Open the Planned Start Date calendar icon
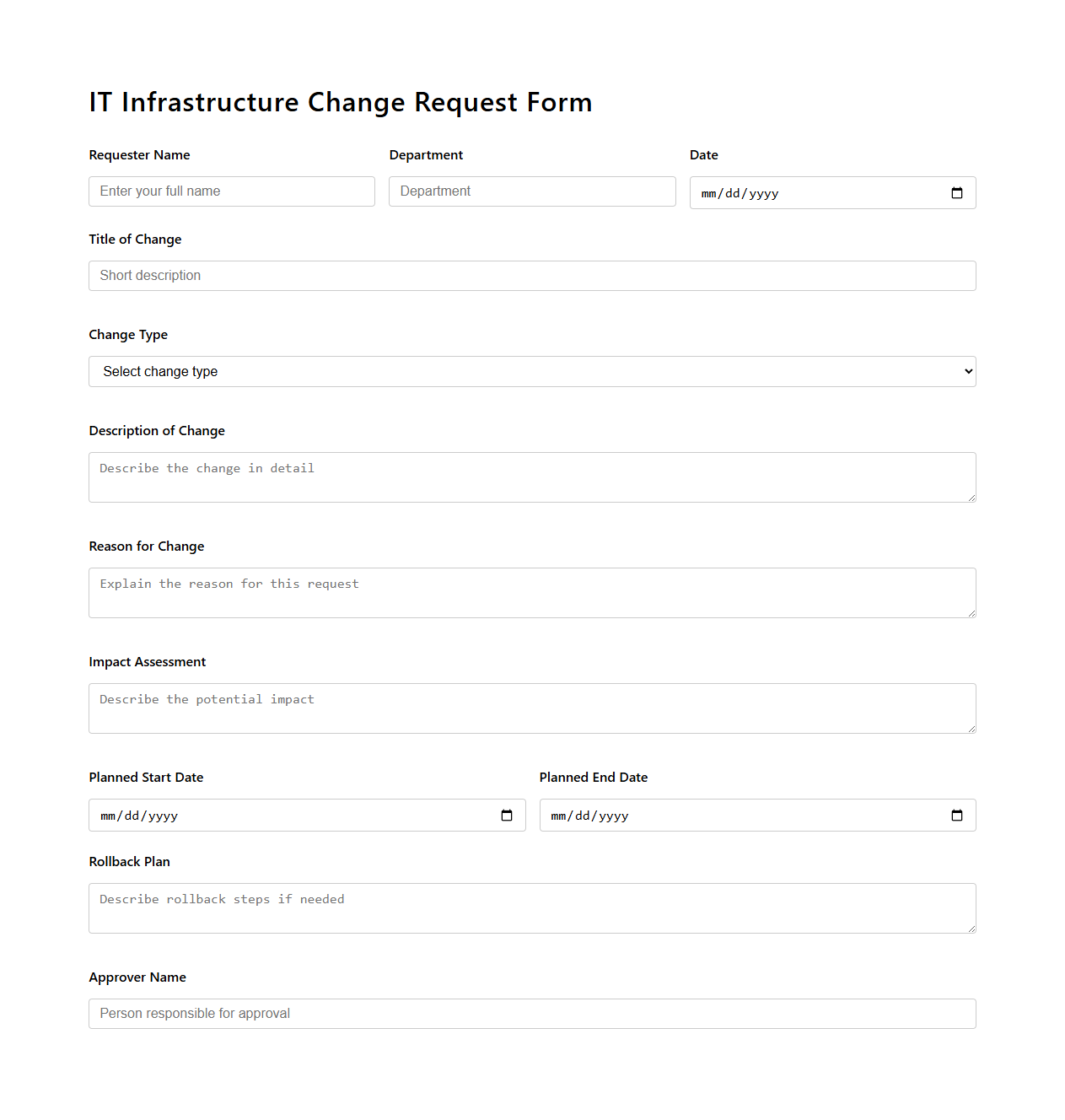The image size is (1065, 1120). 506,815
